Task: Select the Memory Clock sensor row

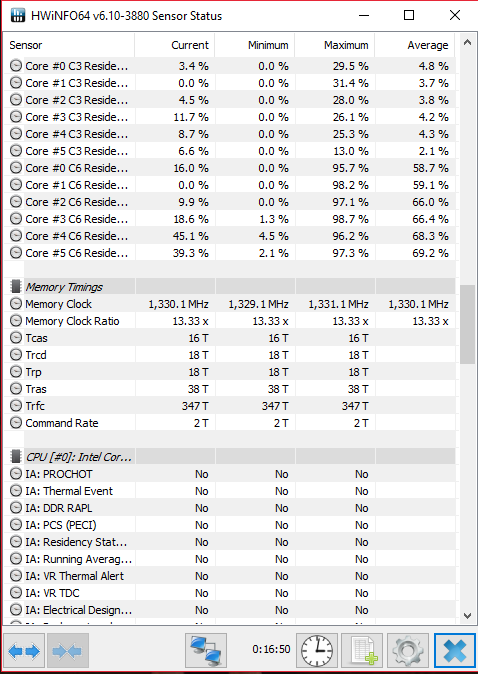Action: (x=230, y=304)
